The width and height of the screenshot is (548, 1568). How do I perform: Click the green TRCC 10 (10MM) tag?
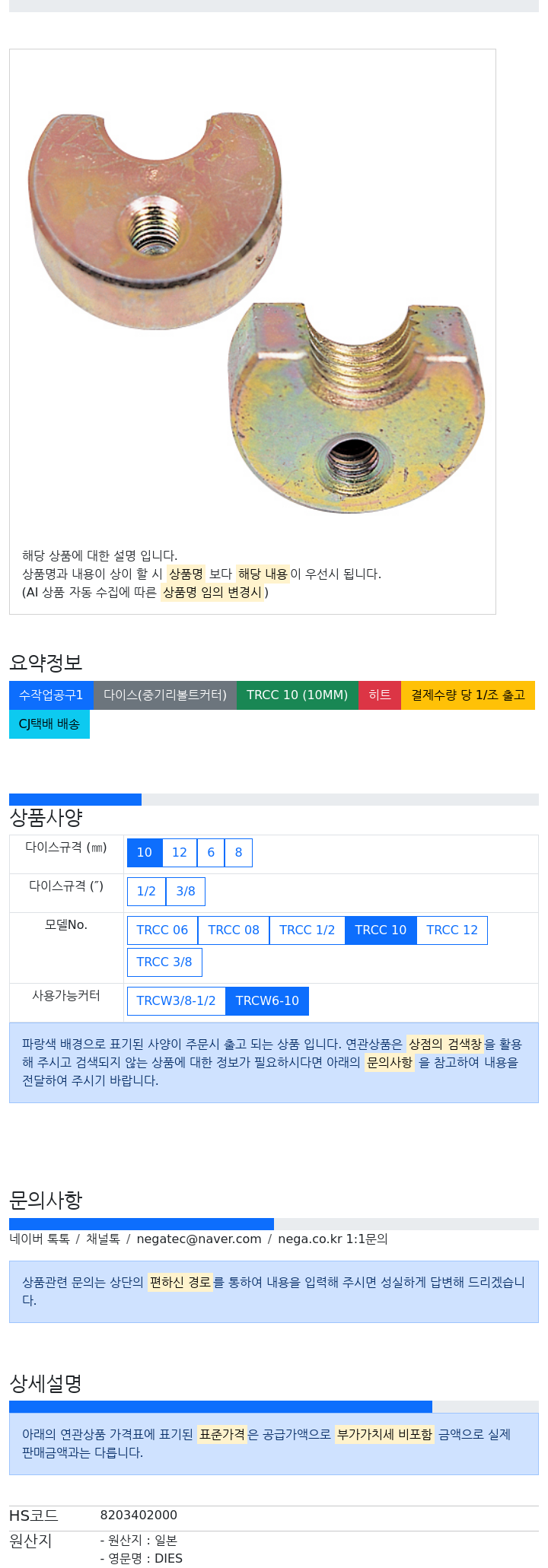coord(298,695)
